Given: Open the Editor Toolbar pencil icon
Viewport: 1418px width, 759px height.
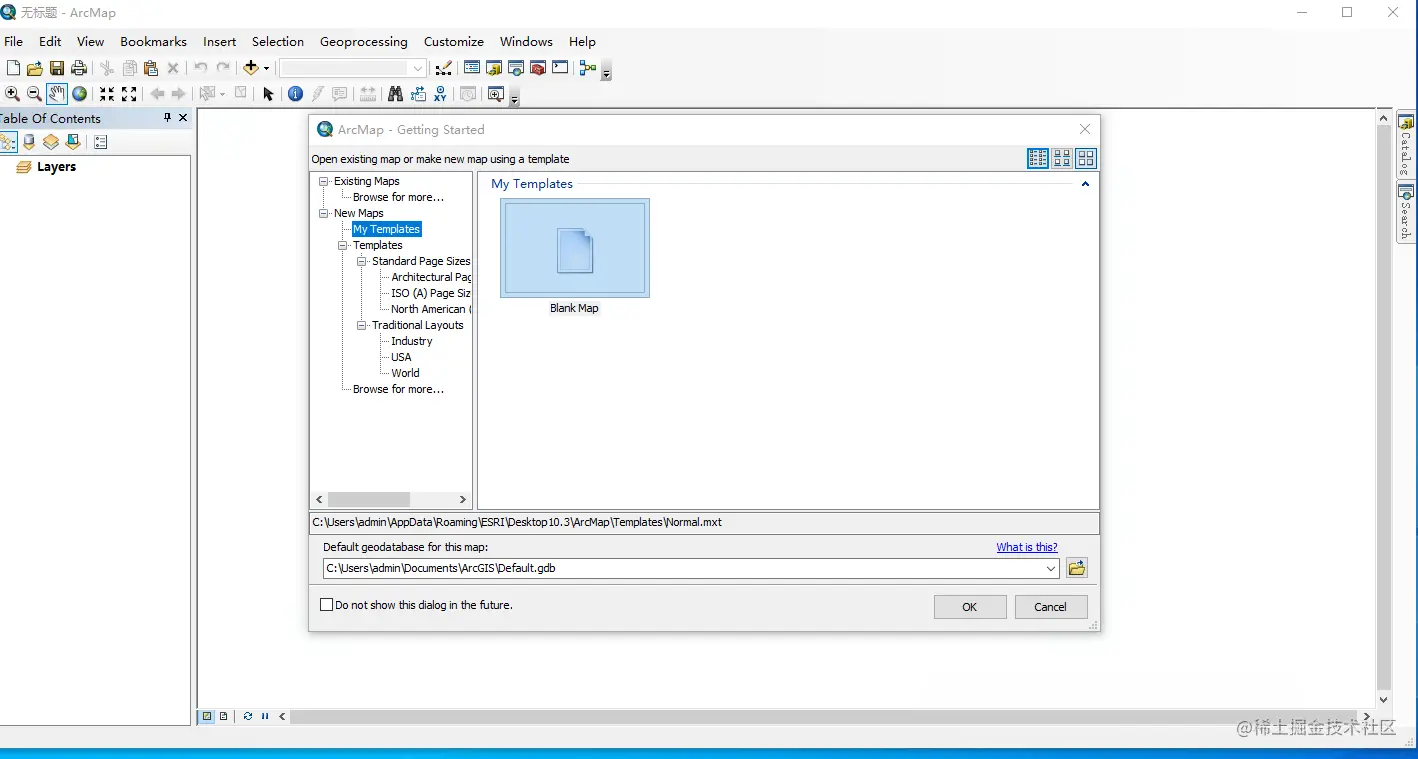Looking at the screenshot, I should pos(444,68).
